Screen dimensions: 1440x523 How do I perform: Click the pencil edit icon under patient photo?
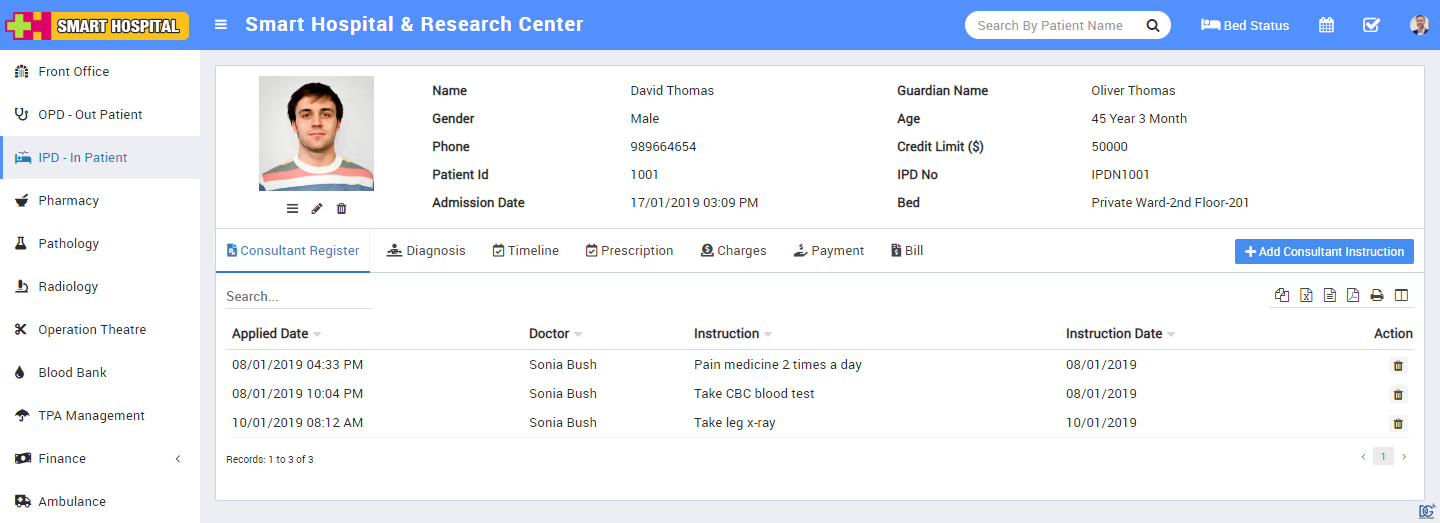click(x=317, y=208)
